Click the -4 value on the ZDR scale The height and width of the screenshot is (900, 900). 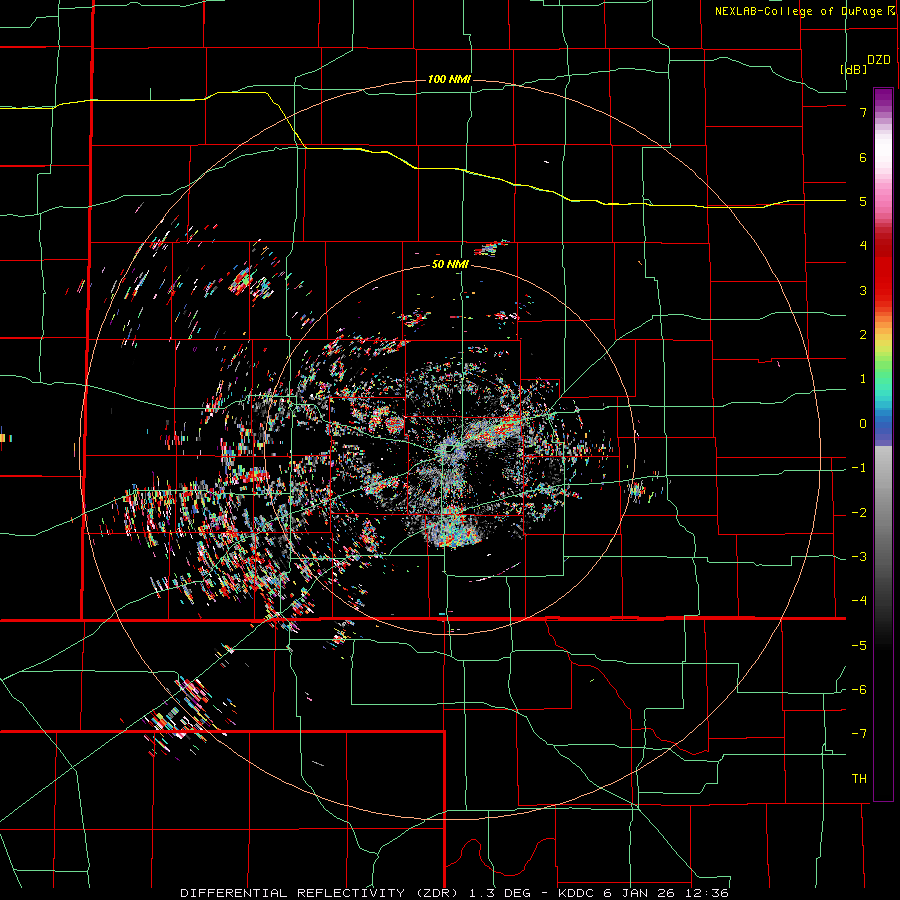[859, 601]
